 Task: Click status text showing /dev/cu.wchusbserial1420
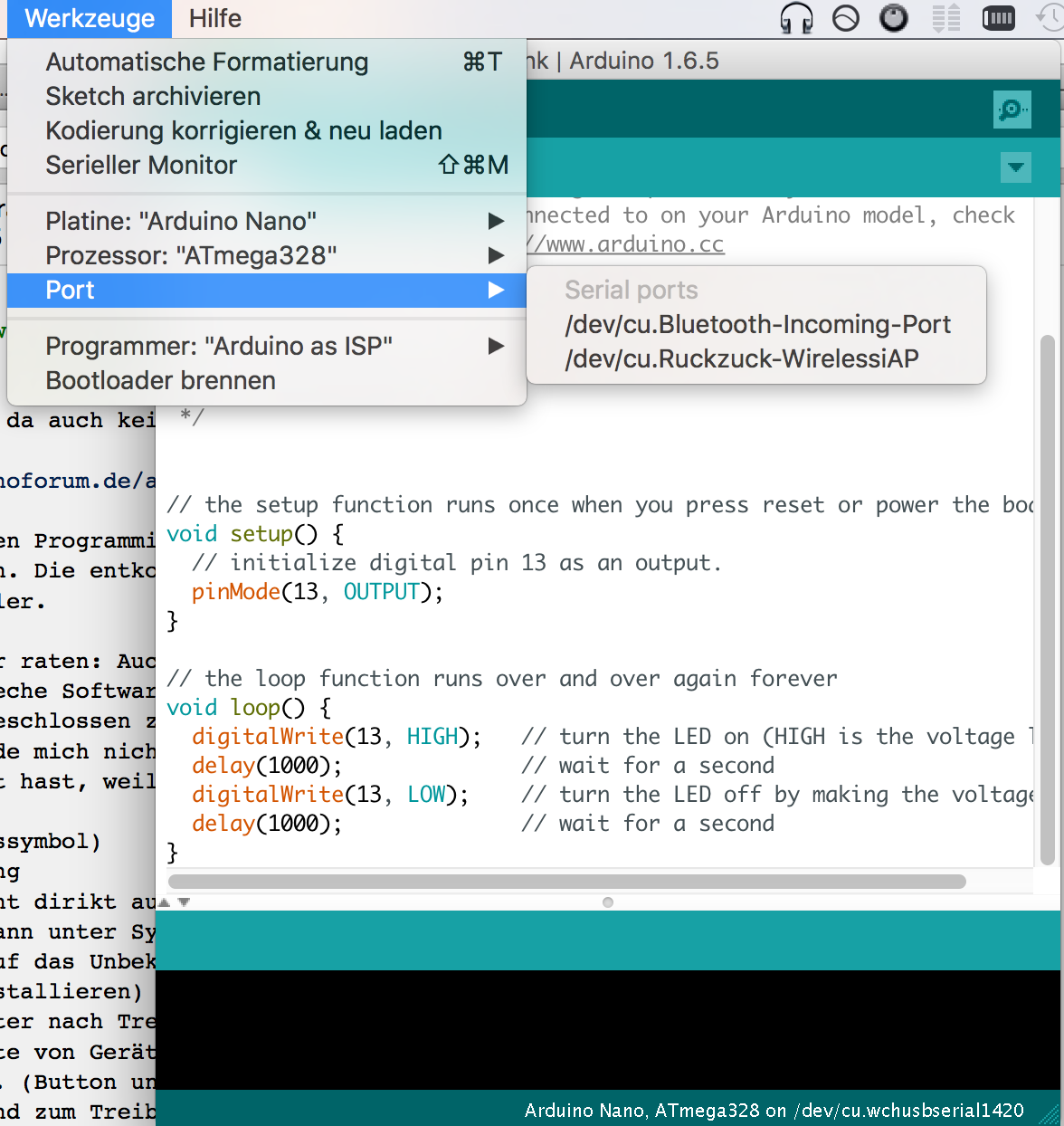[x=908, y=1111]
